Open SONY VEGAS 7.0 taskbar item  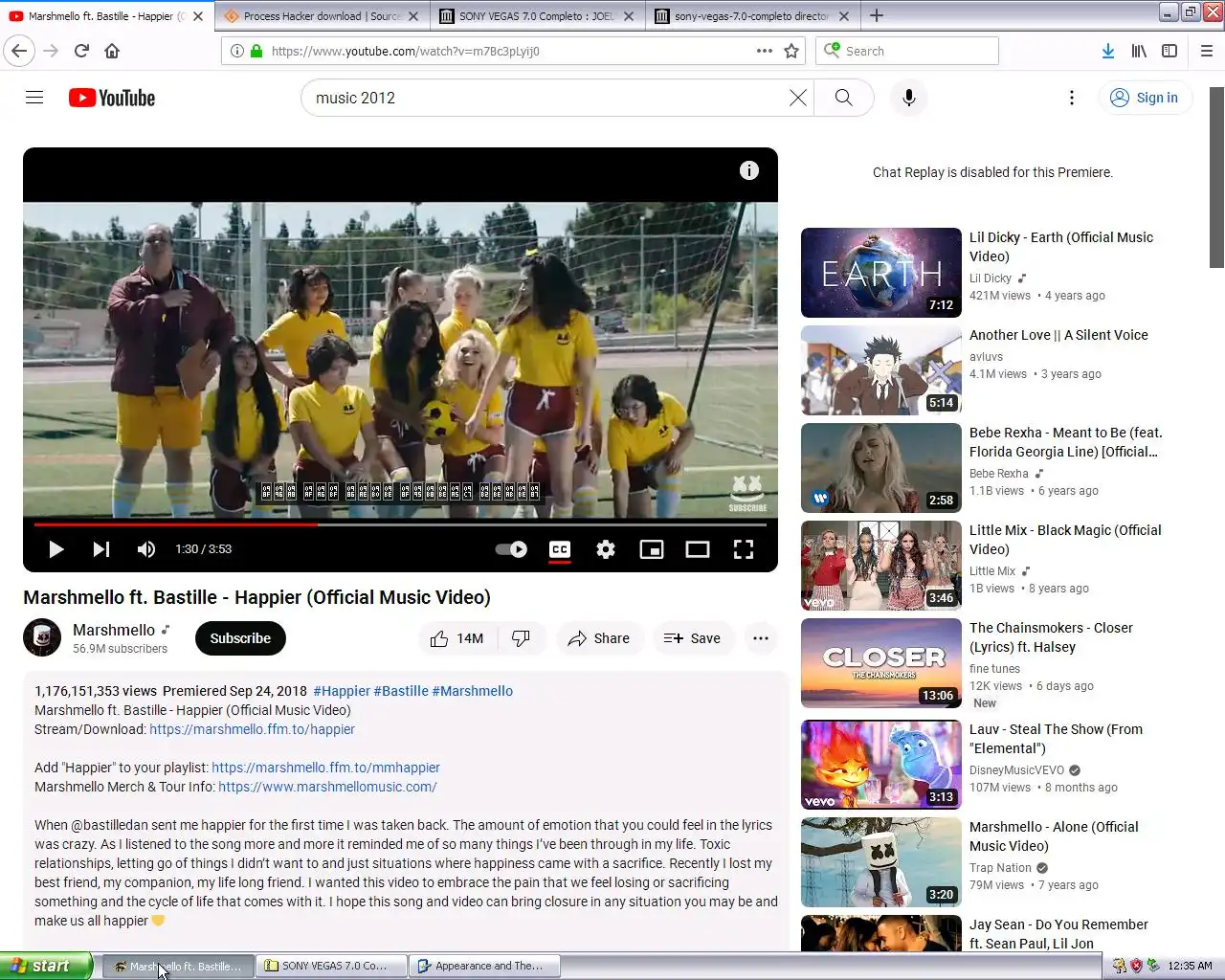tap(331, 966)
